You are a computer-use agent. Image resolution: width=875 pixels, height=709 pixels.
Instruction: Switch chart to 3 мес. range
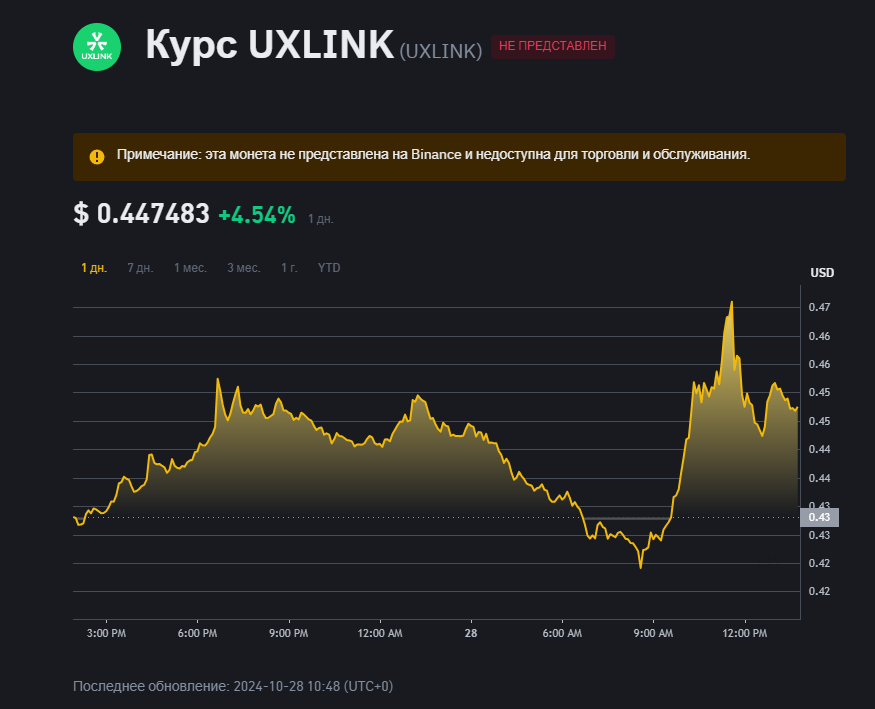click(x=244, y=268)
